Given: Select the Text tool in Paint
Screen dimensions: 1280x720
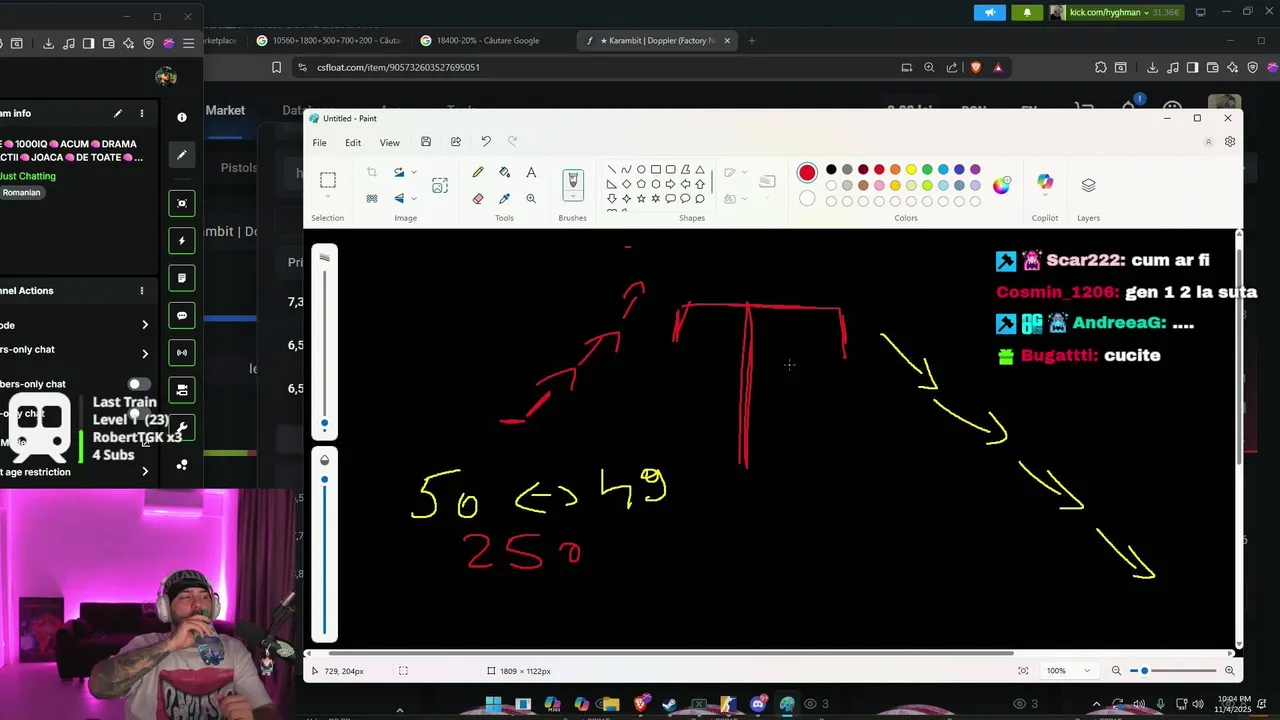Looking at the screenshot, I should click(531, 172).
